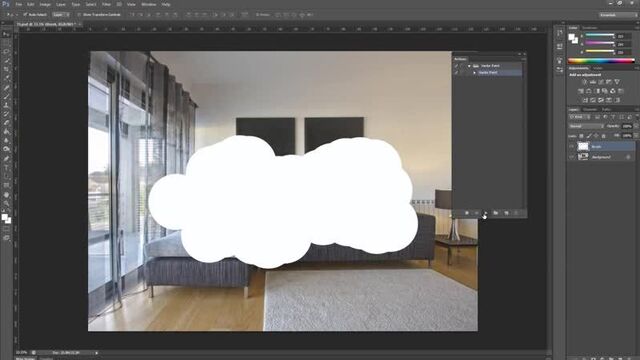The width and height of the screenshot is (640, 360).
Task: Select the Quick Selection tool
Action: pyautogui.click(x=6, y=61)
